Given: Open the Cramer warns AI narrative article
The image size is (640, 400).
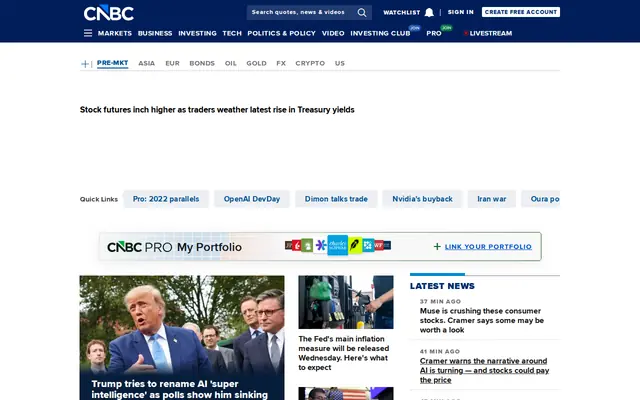Looking at the screenshot, I should 484,370.
